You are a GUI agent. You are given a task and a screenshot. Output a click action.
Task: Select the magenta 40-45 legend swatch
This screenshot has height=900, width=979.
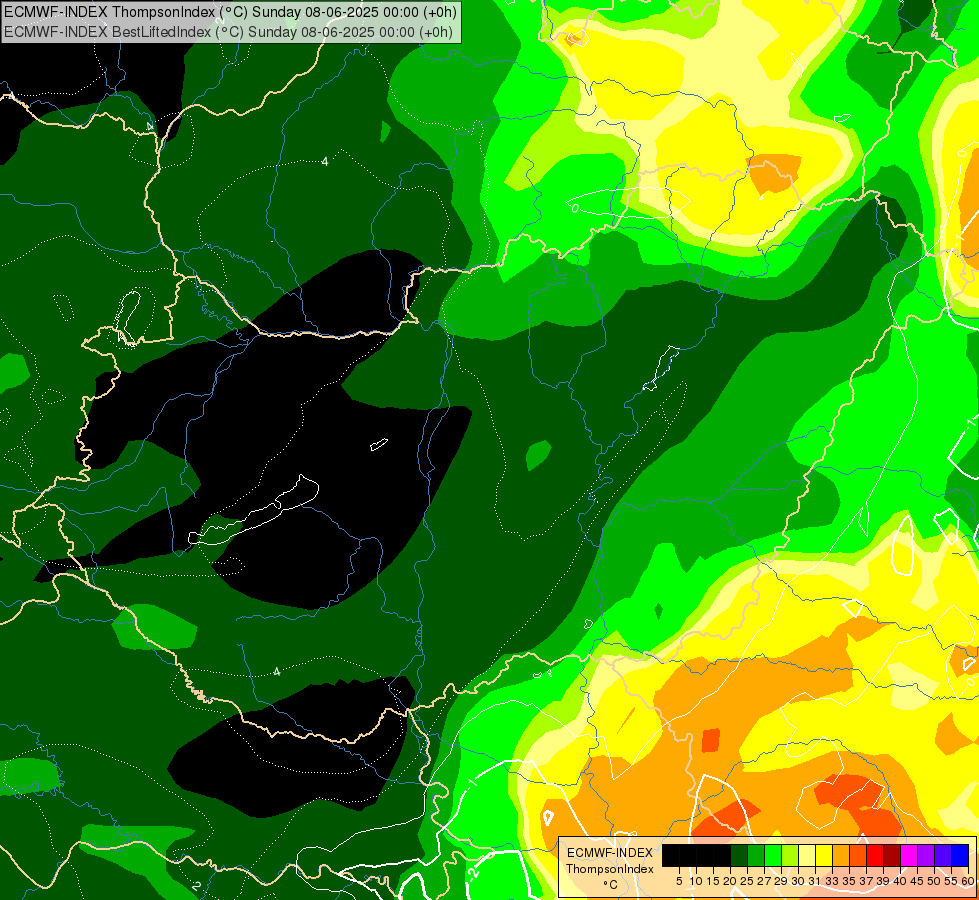909,855
